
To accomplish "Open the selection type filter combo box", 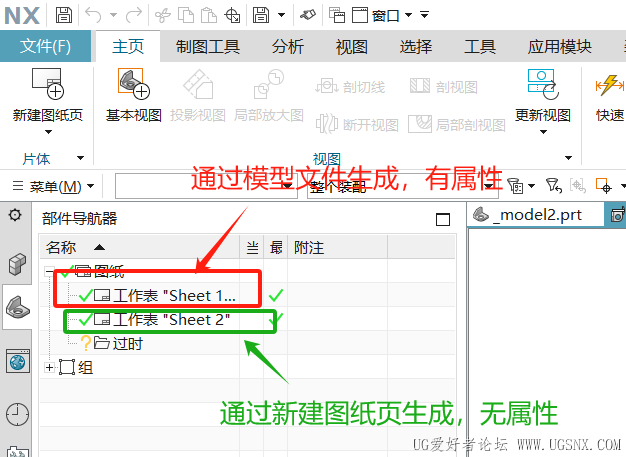I will click(206, 186).
